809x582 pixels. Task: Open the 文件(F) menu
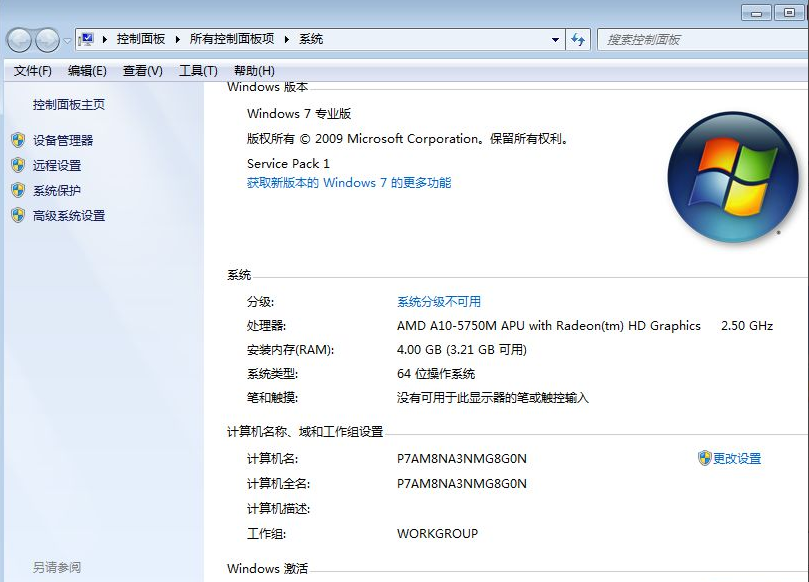click(x=33, y=71)
